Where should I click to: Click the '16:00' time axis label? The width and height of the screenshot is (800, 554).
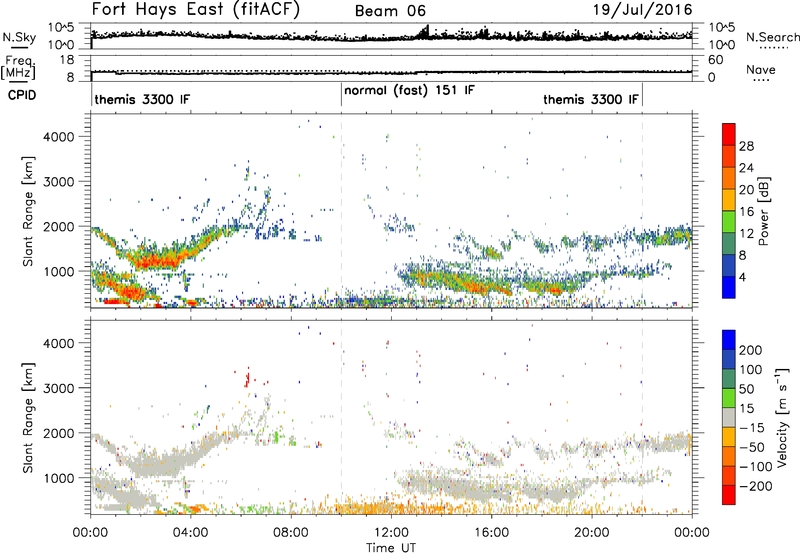click(491, 533)
